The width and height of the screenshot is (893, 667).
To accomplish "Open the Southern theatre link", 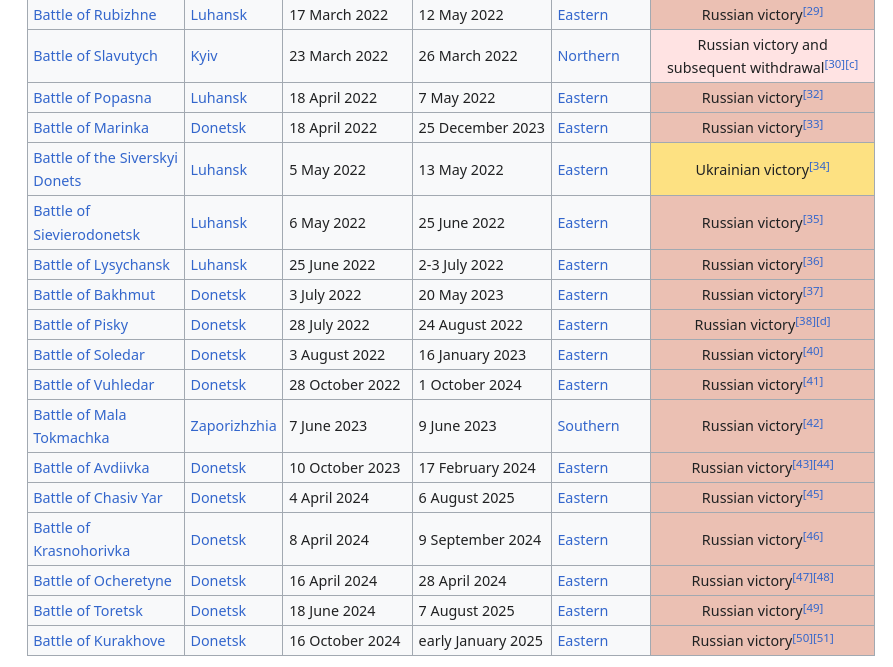I will 588,426.
